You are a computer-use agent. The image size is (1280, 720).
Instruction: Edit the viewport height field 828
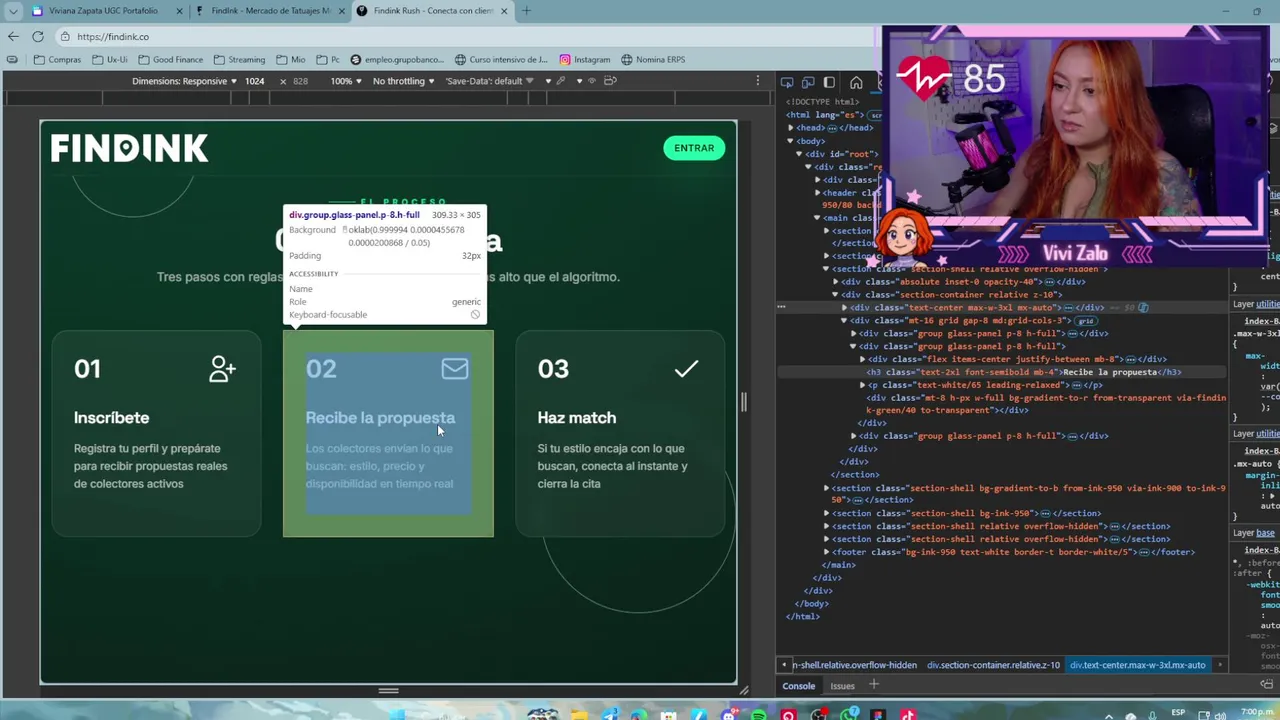[x=300, y=81]
